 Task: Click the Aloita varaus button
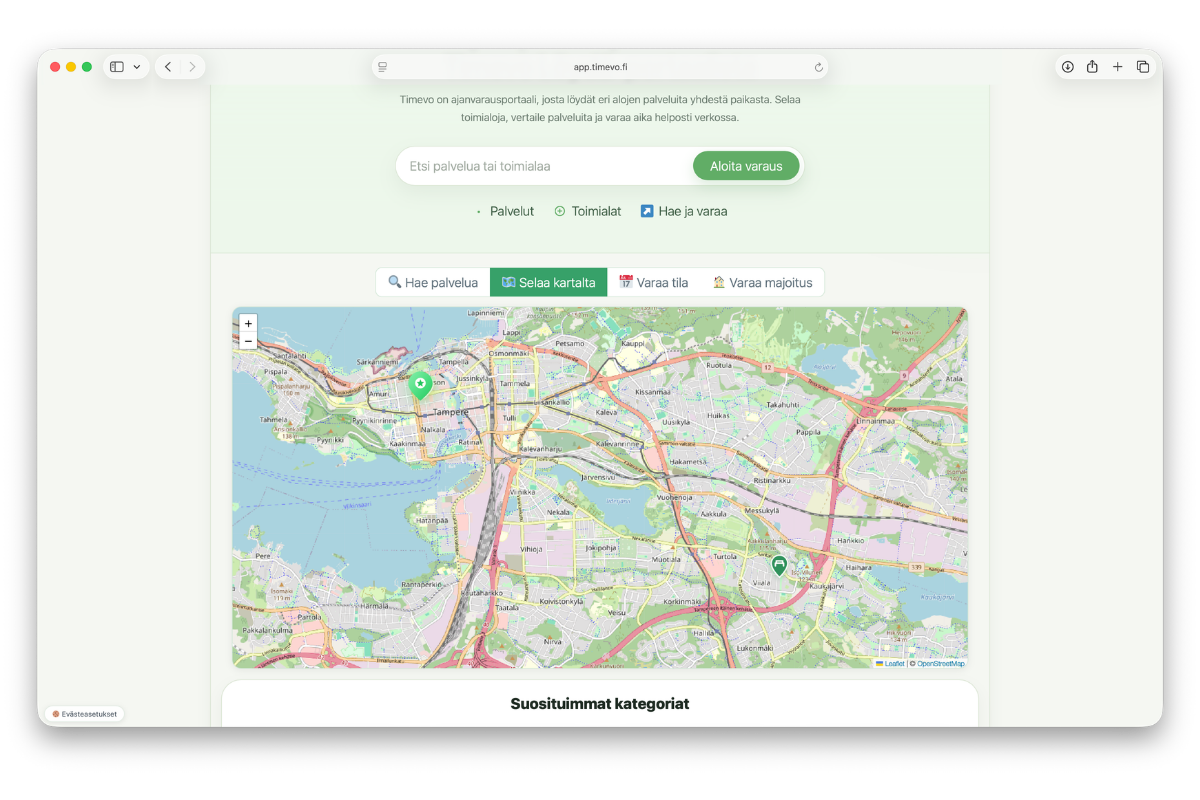click(746, 166)
